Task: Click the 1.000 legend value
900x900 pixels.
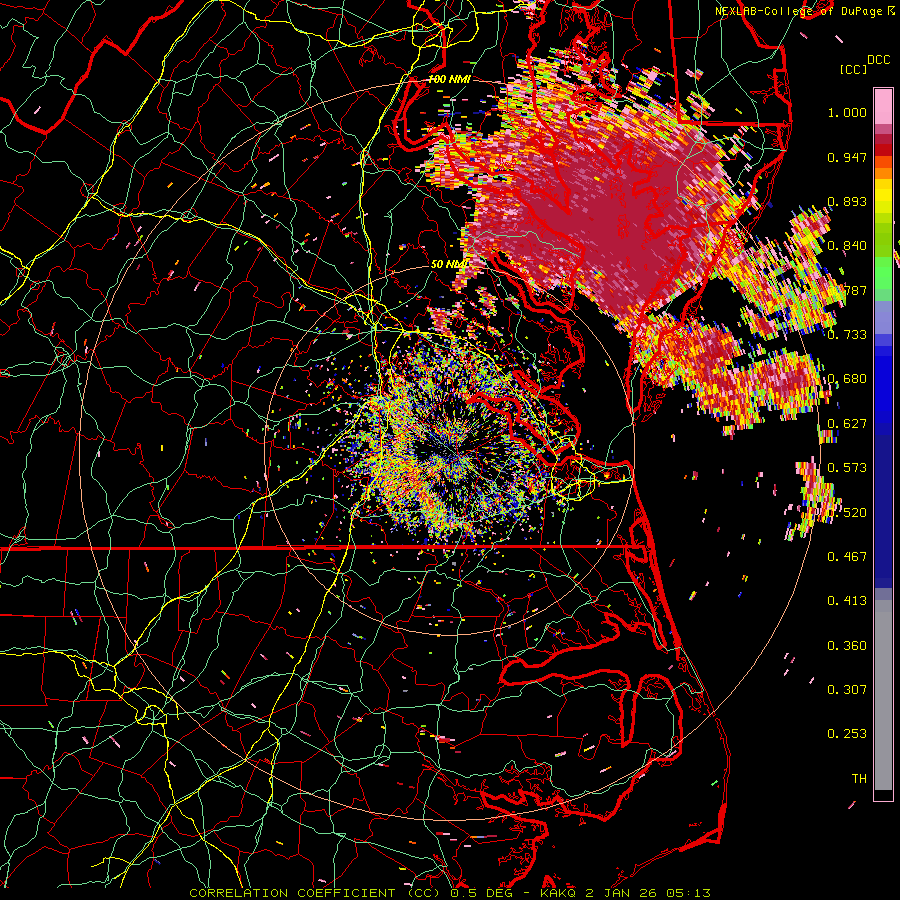Action: point(847,112)
